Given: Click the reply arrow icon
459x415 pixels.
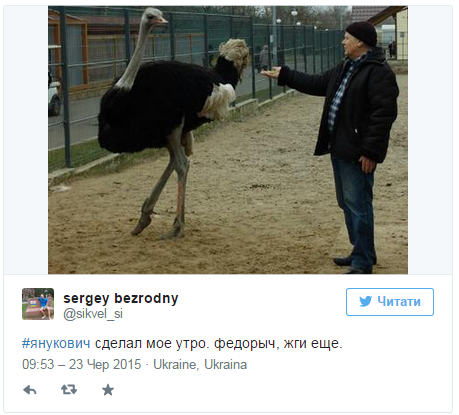Looking at the screenshot, I should click(30, 390).
